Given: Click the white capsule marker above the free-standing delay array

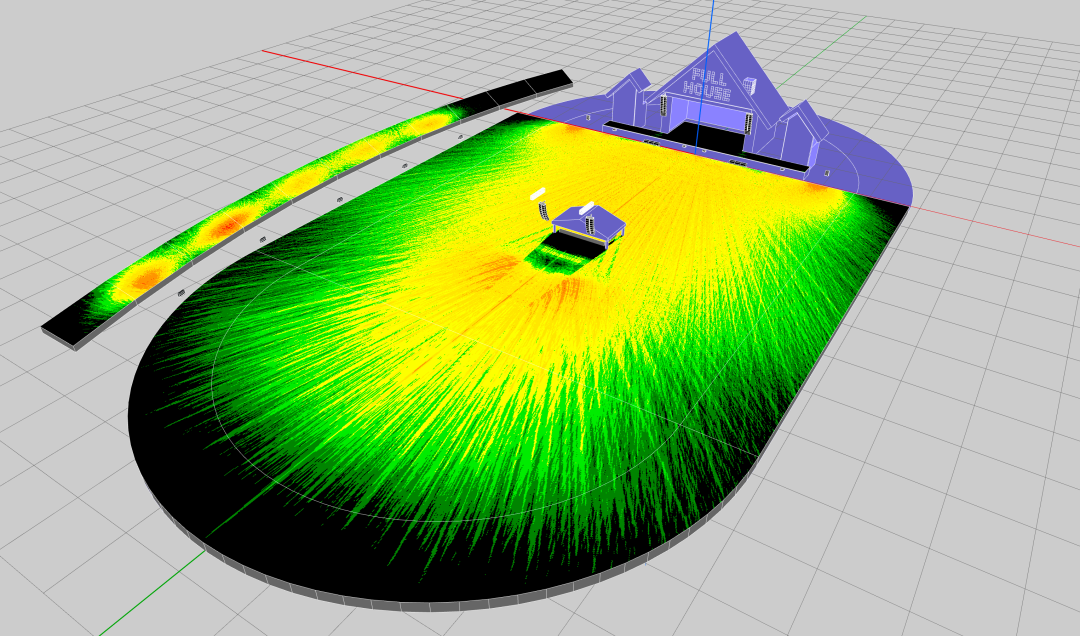Looking at the screenshot, I should coord(538,192).
